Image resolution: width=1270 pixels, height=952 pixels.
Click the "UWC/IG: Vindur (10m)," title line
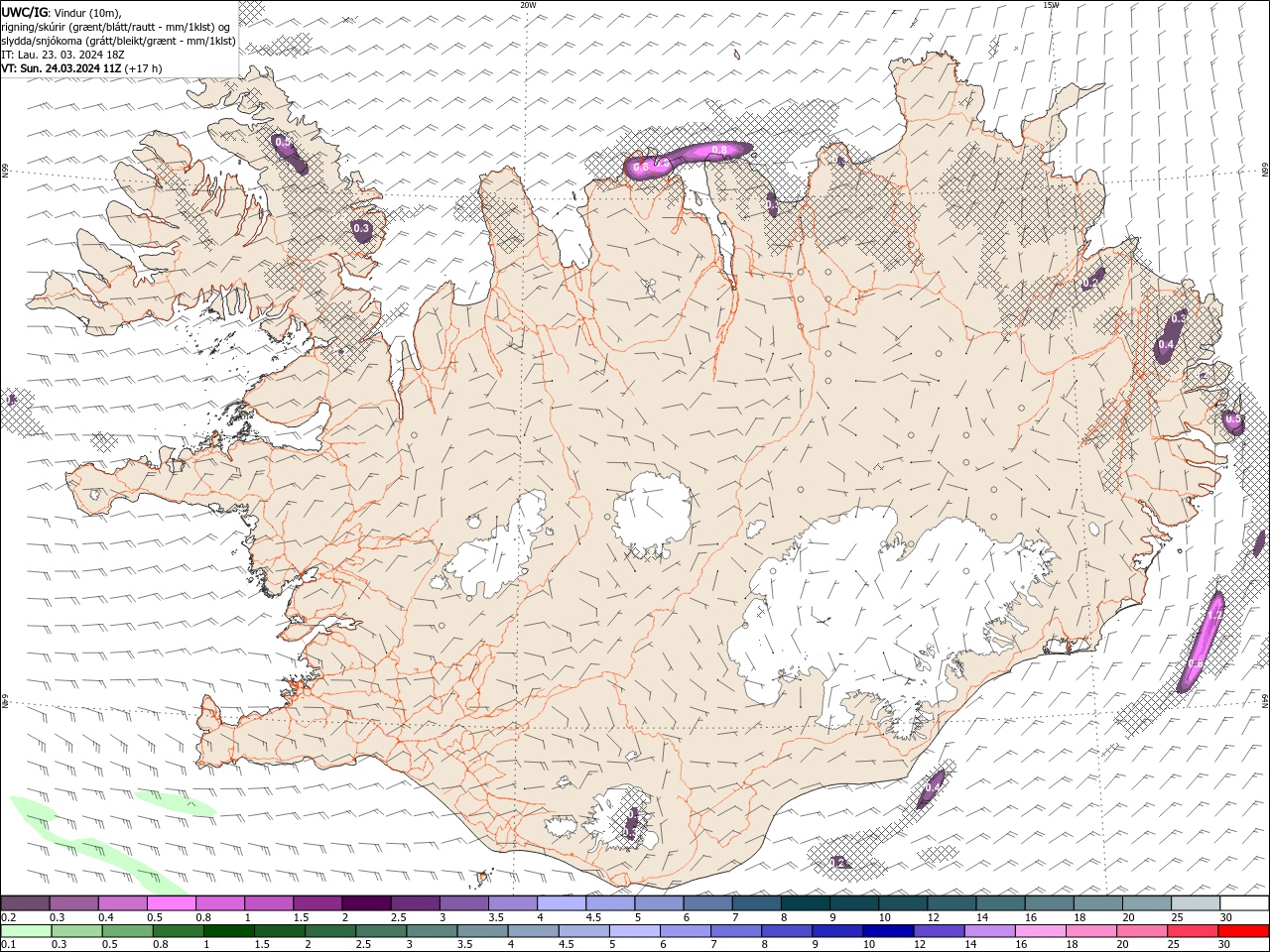tap(62, 12)
